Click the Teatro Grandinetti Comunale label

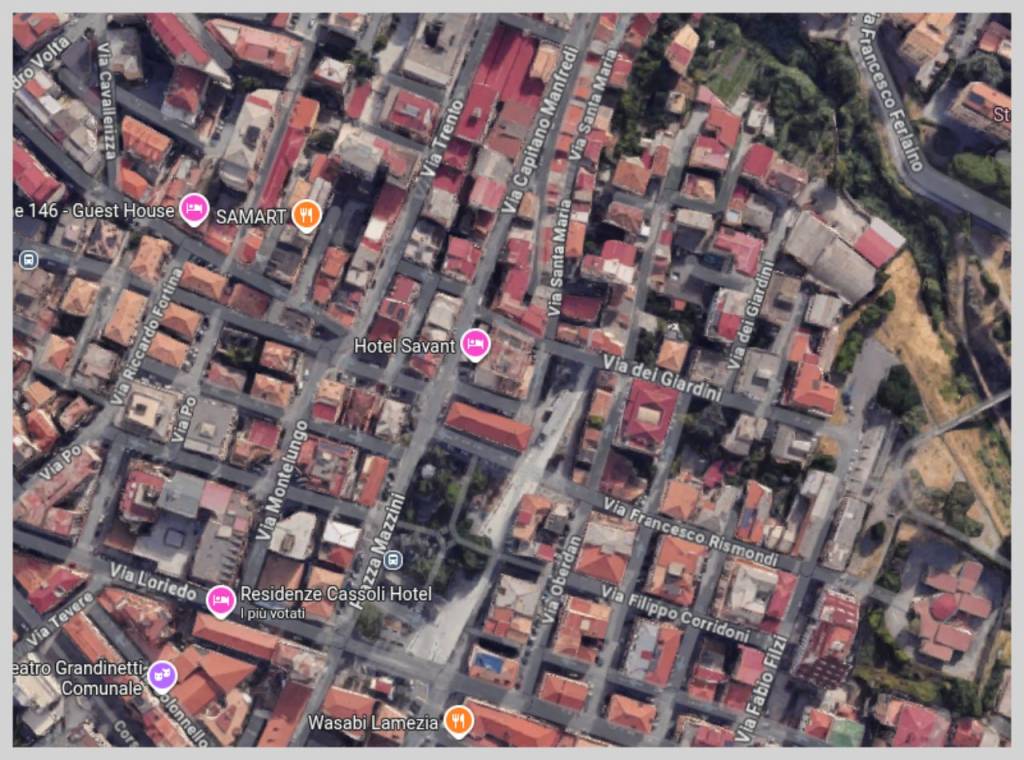[x=87, y=678]
